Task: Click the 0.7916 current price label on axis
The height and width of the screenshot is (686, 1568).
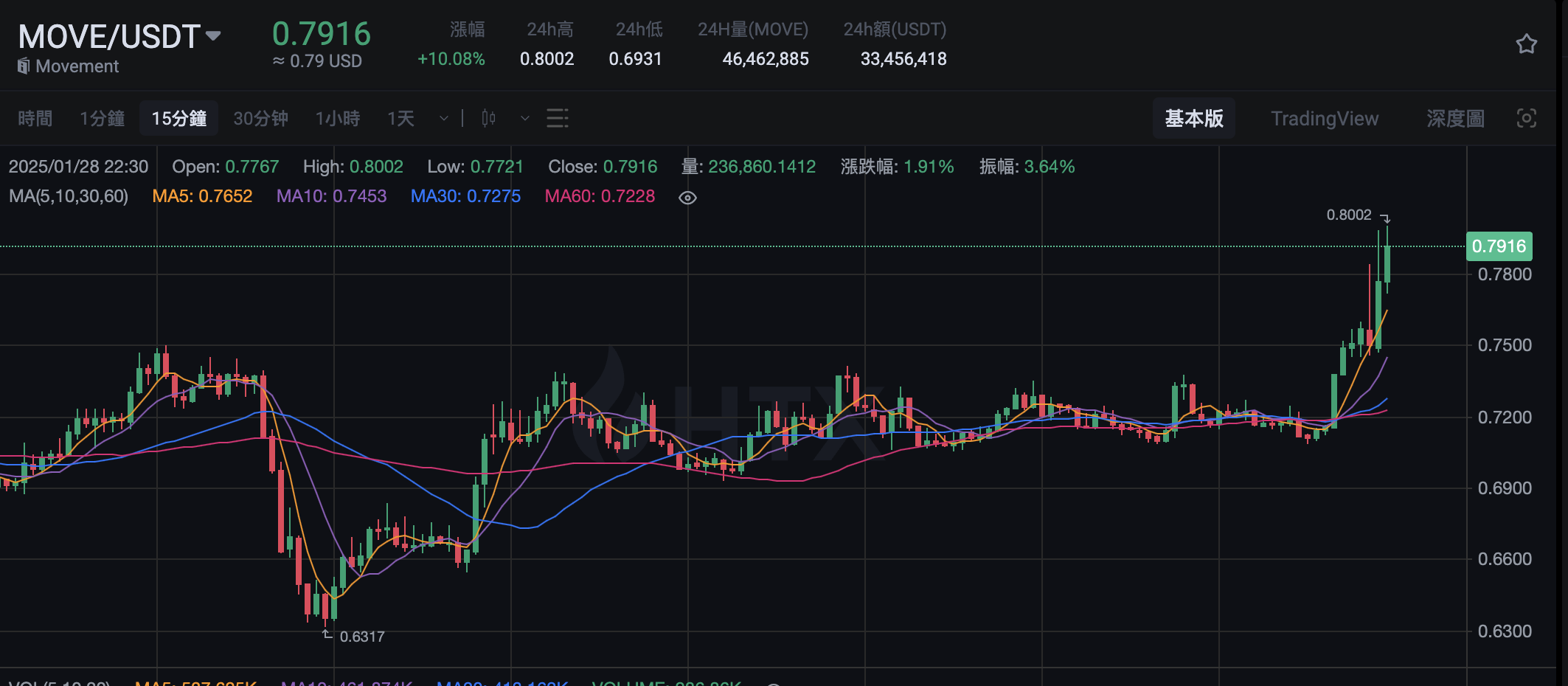Action: (x=1499, y=246)
